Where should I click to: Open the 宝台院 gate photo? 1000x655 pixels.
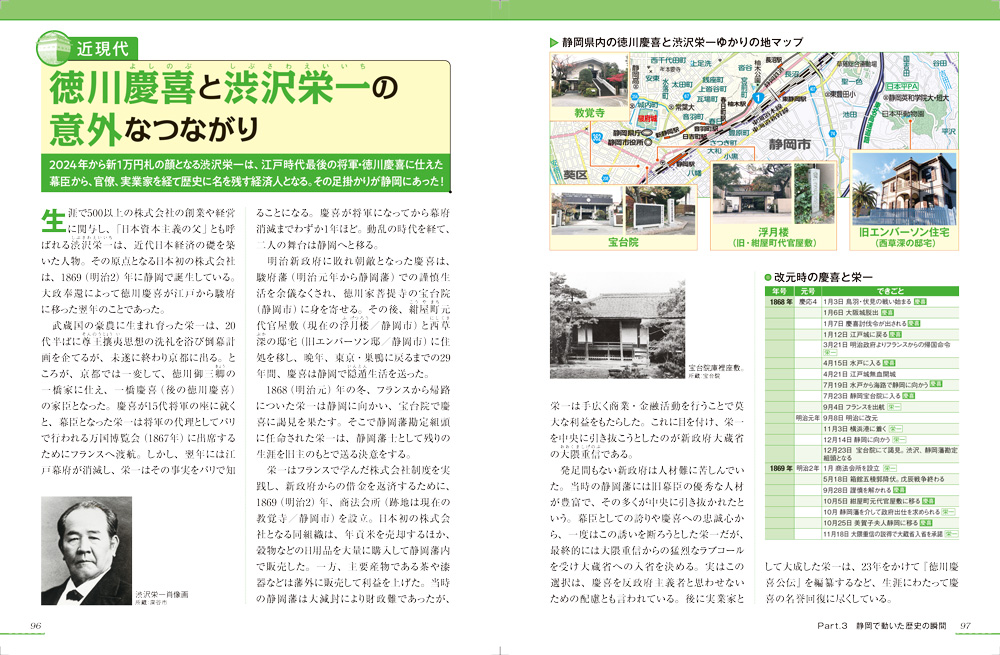coord(585,210)
